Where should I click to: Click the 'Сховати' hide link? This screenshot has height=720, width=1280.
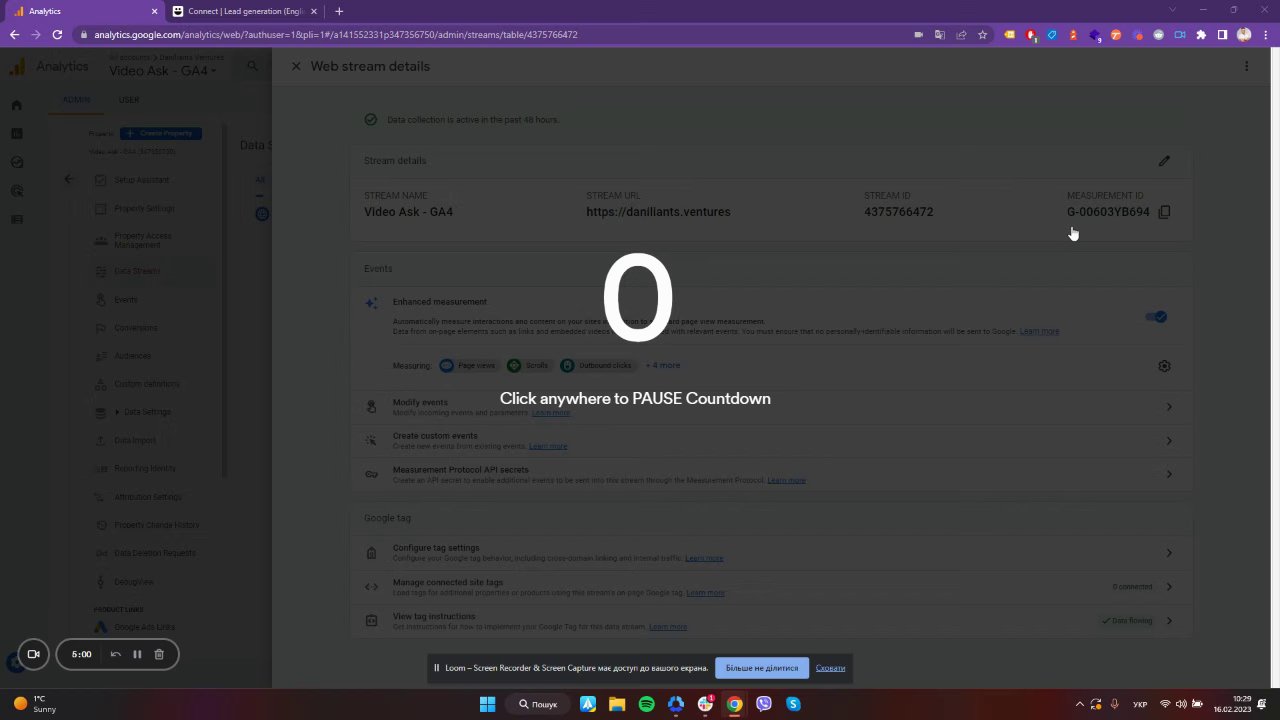830,668
